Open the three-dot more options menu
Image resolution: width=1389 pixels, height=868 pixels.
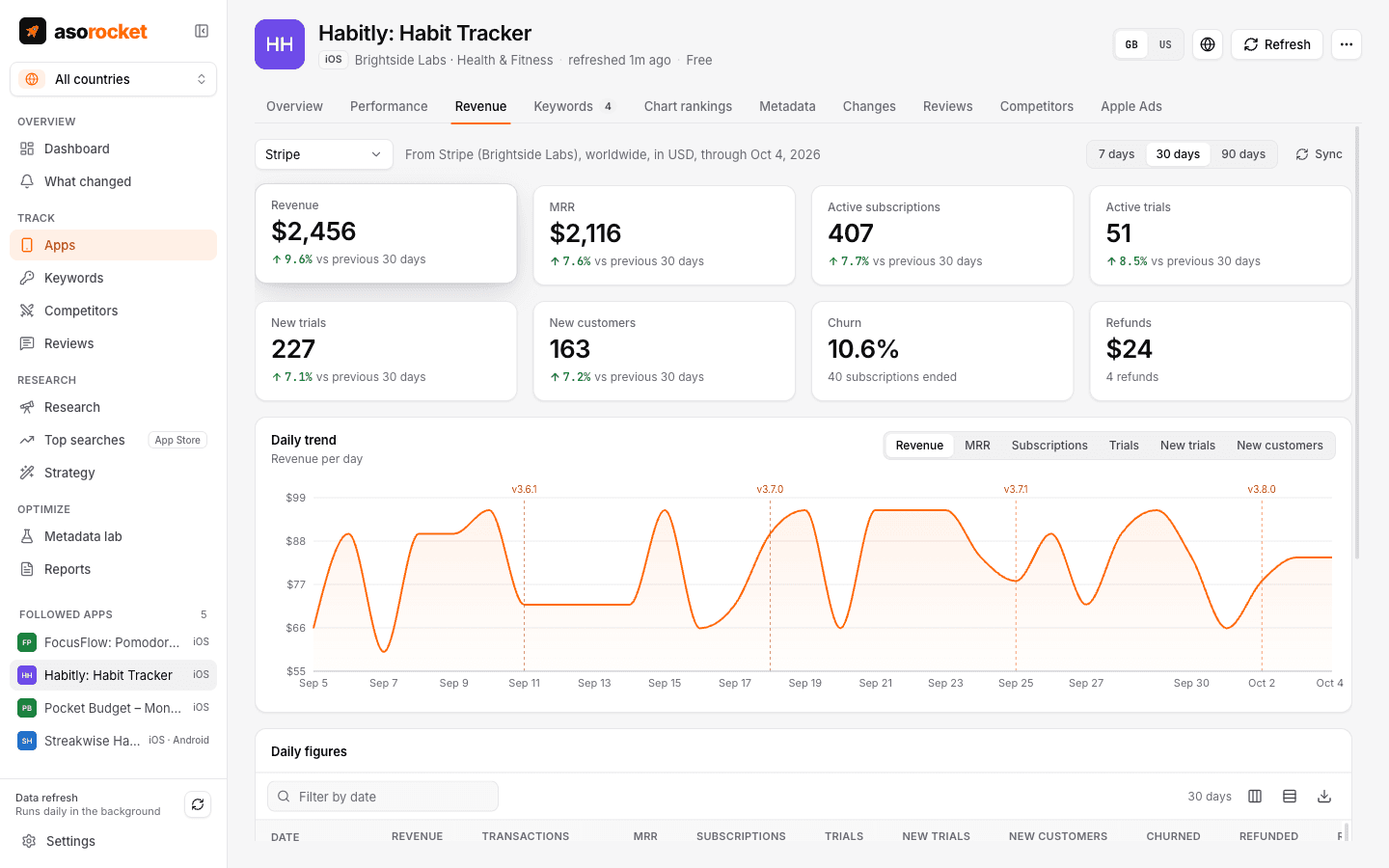pos(1347,44)
